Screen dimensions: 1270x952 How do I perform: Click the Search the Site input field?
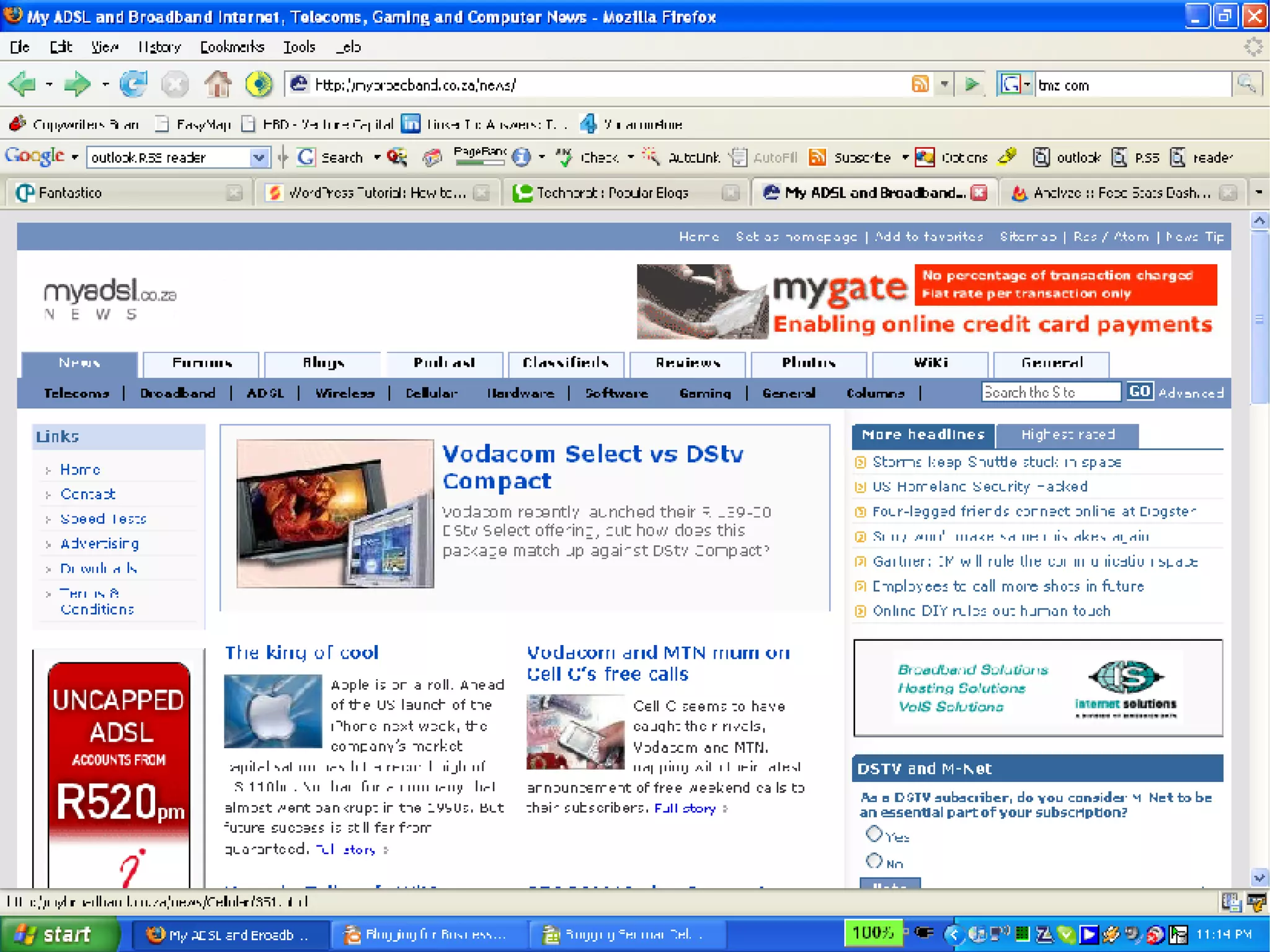point(1050,392)
